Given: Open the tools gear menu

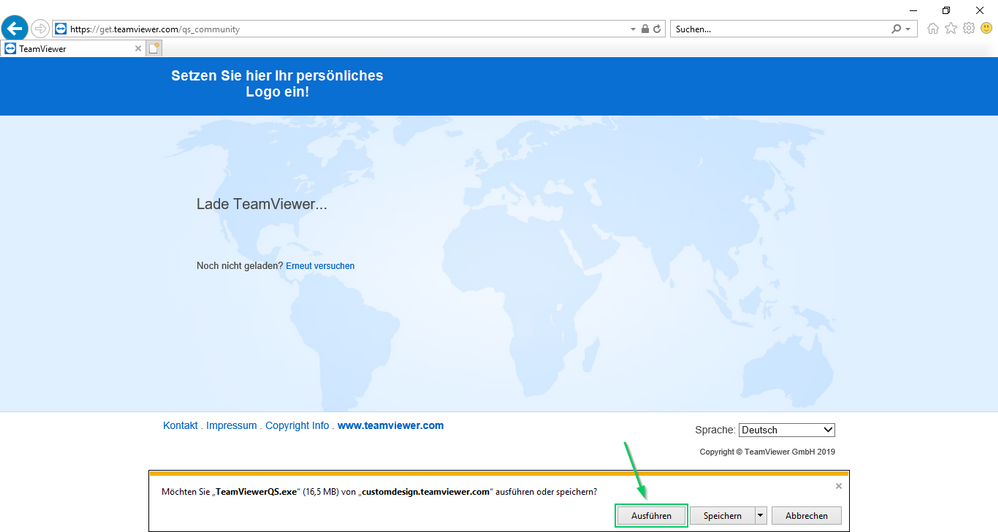Looking at the screenshot, I should point(969,28).
